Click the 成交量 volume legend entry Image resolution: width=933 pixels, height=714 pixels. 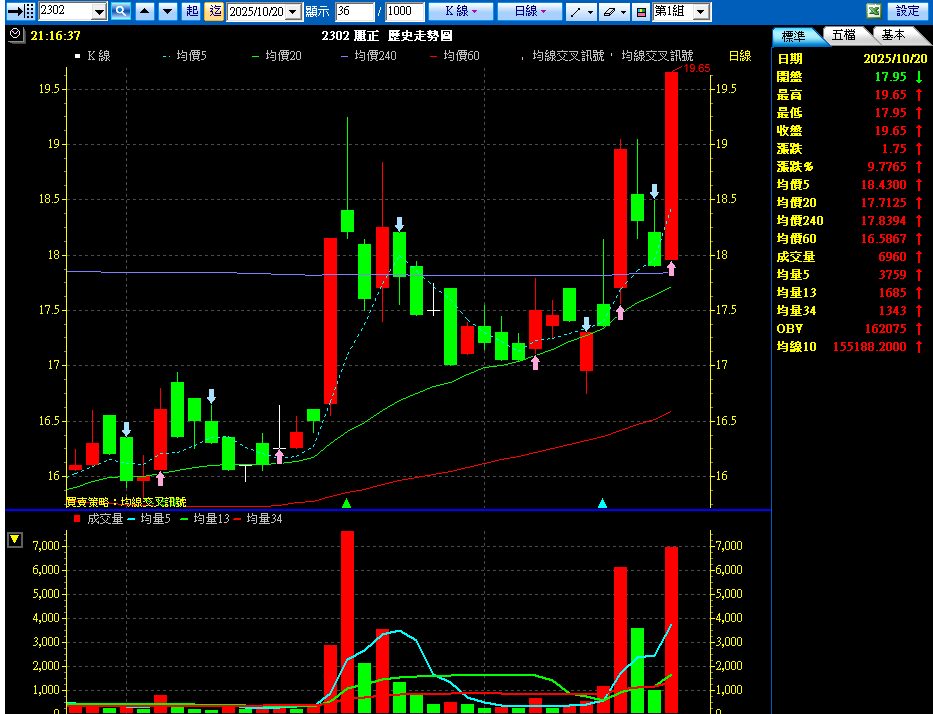(x=98, y=519)
